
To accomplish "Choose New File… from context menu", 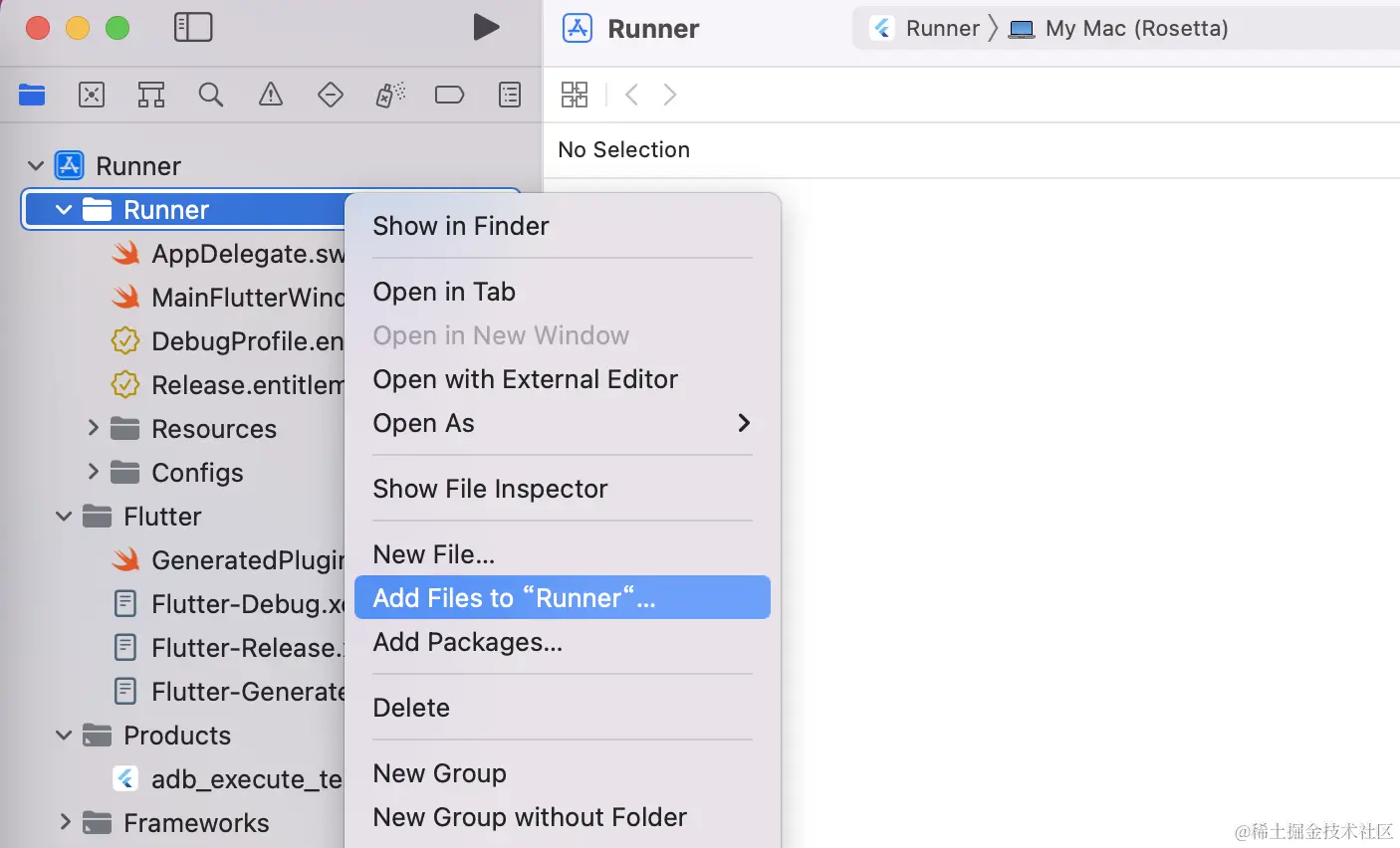I will 562,554.
